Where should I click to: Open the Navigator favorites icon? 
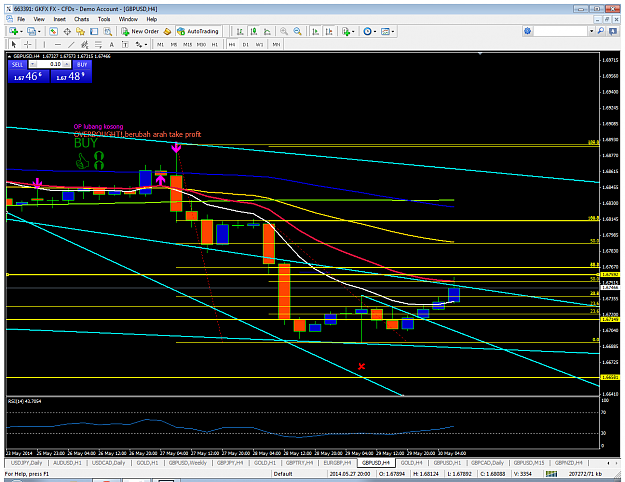81,31
